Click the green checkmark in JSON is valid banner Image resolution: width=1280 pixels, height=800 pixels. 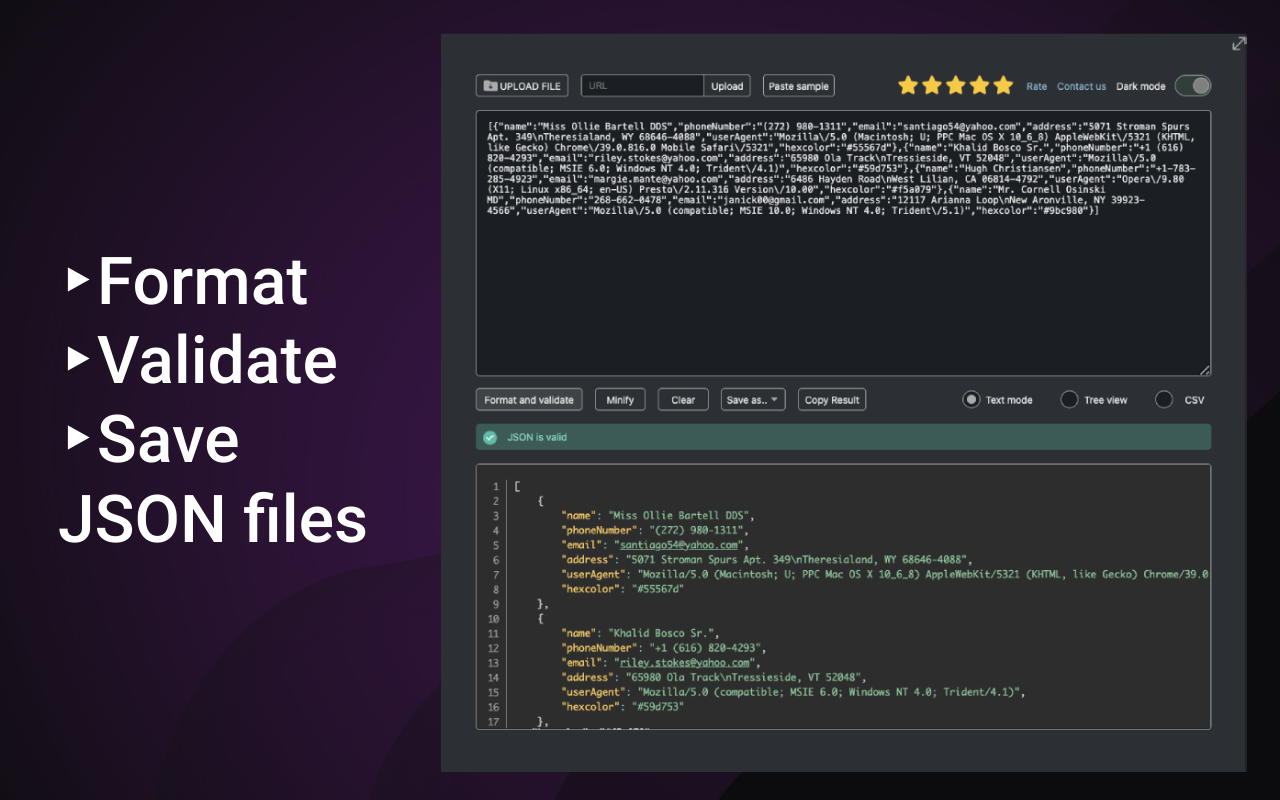click(489, 436)
